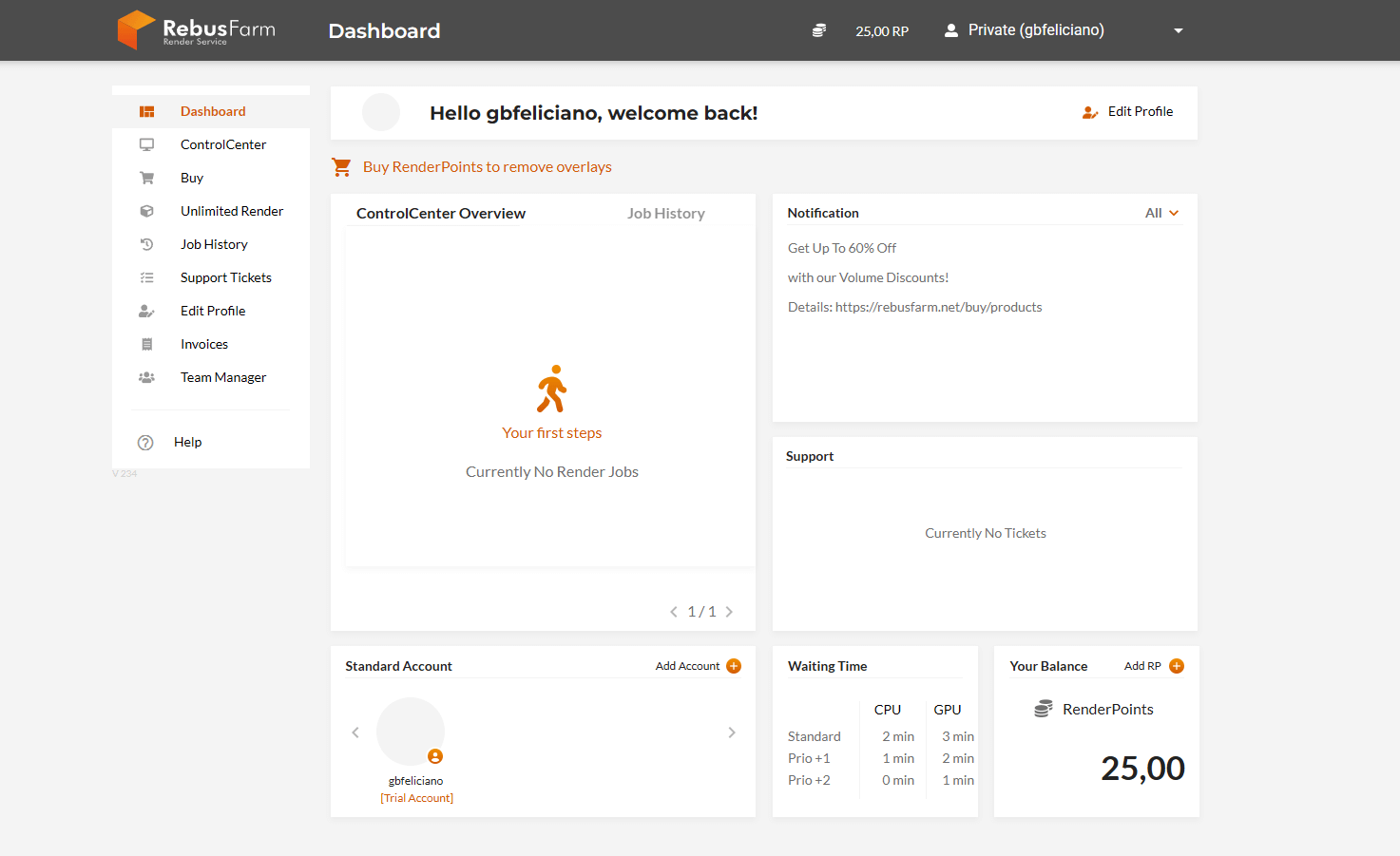Click the Buy shopping cart sidebar icon
Viewport: 1400px width, 856px height.
pos(146,178)
